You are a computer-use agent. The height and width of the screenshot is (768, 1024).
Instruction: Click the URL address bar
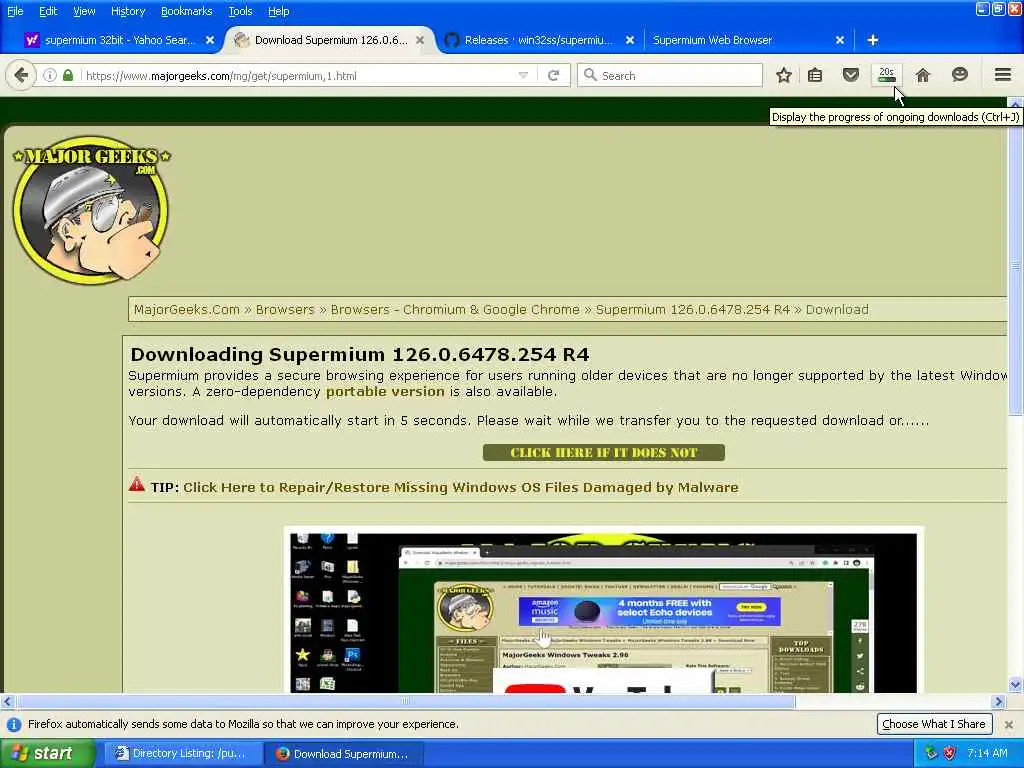tap(300, 76)
